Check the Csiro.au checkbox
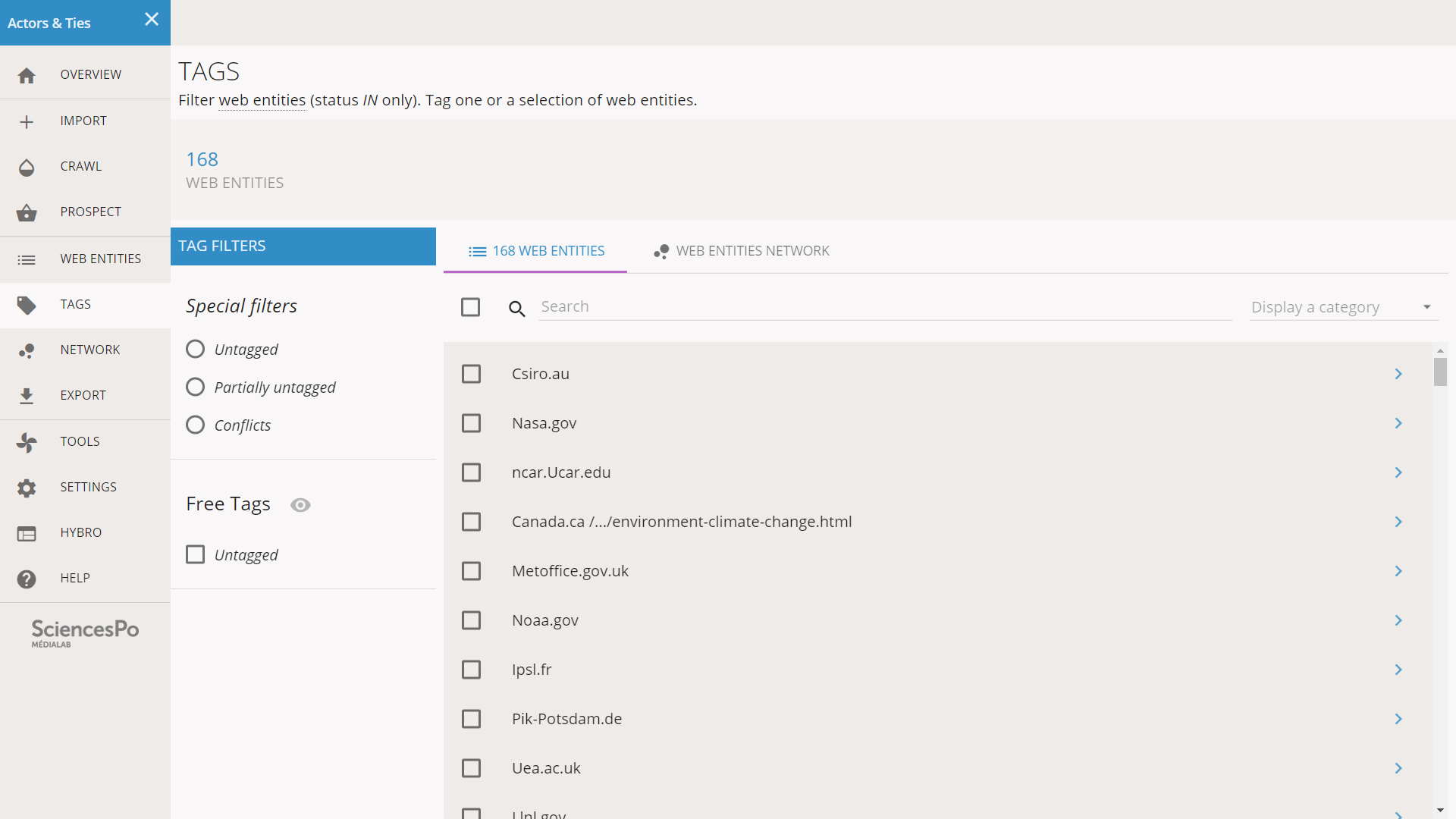The image size is (1456, 819). [x=471, y=374]
